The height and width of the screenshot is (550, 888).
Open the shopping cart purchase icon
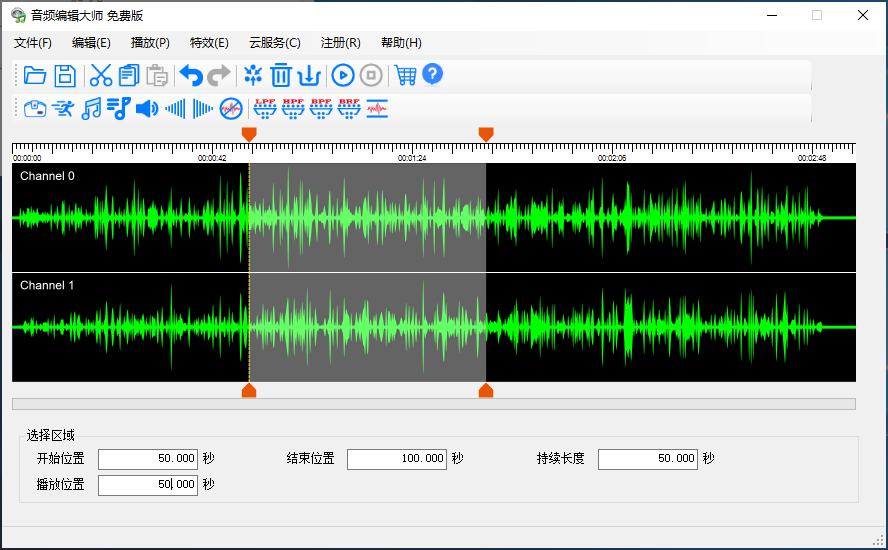coord(405,75)
